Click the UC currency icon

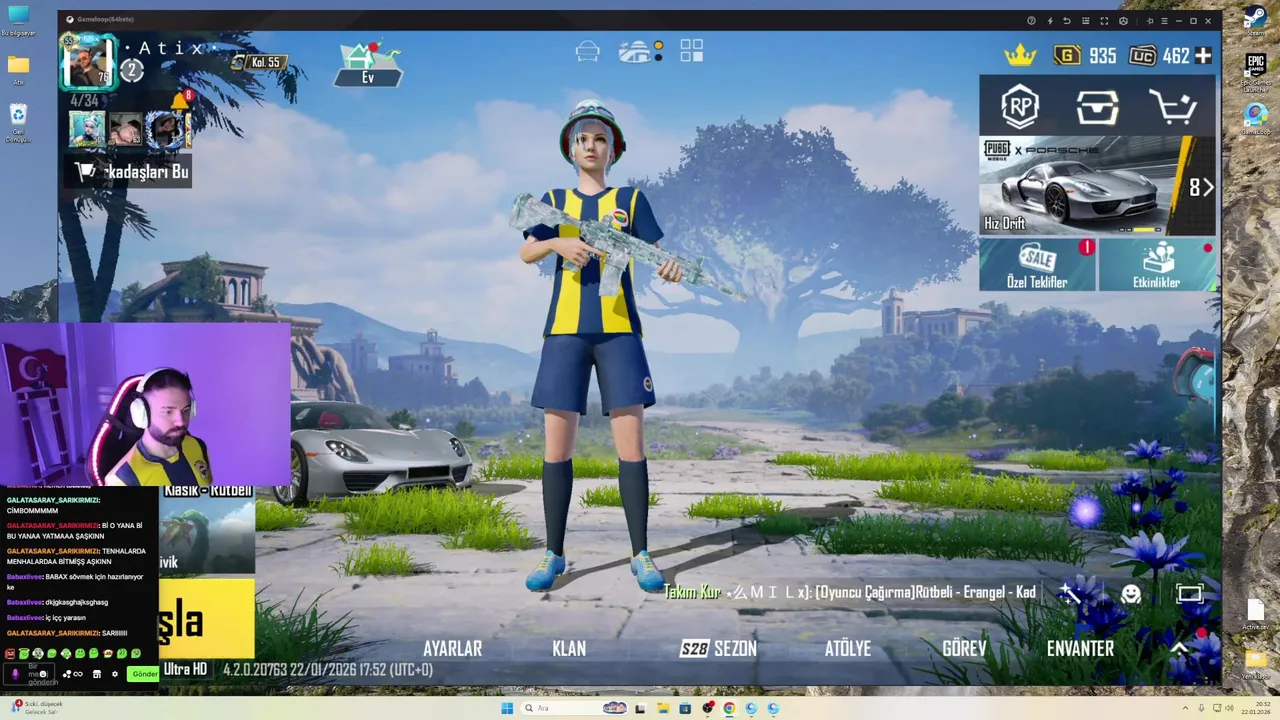point(1143,56)
